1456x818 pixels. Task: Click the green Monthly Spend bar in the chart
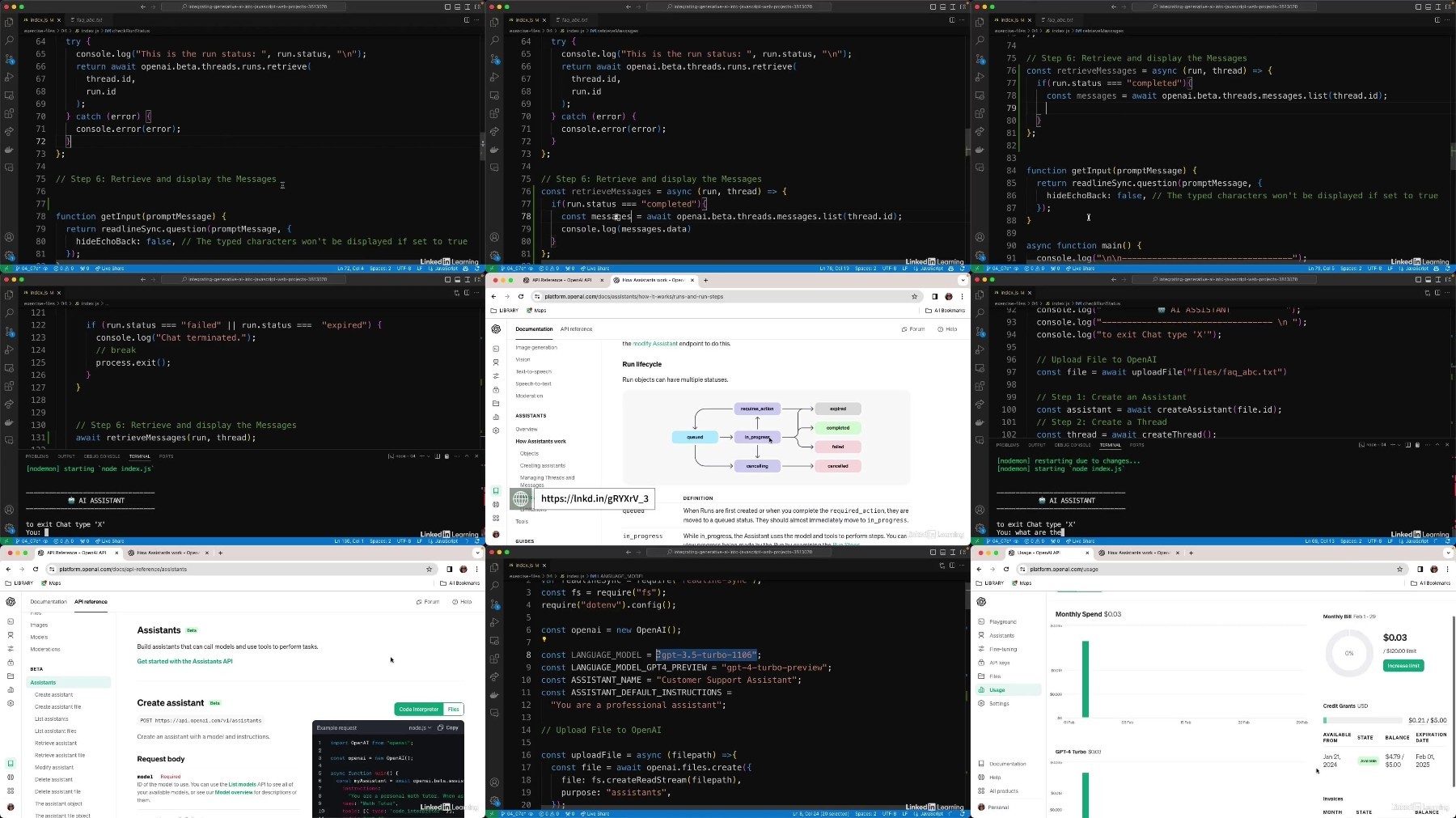pos(1086,679)
